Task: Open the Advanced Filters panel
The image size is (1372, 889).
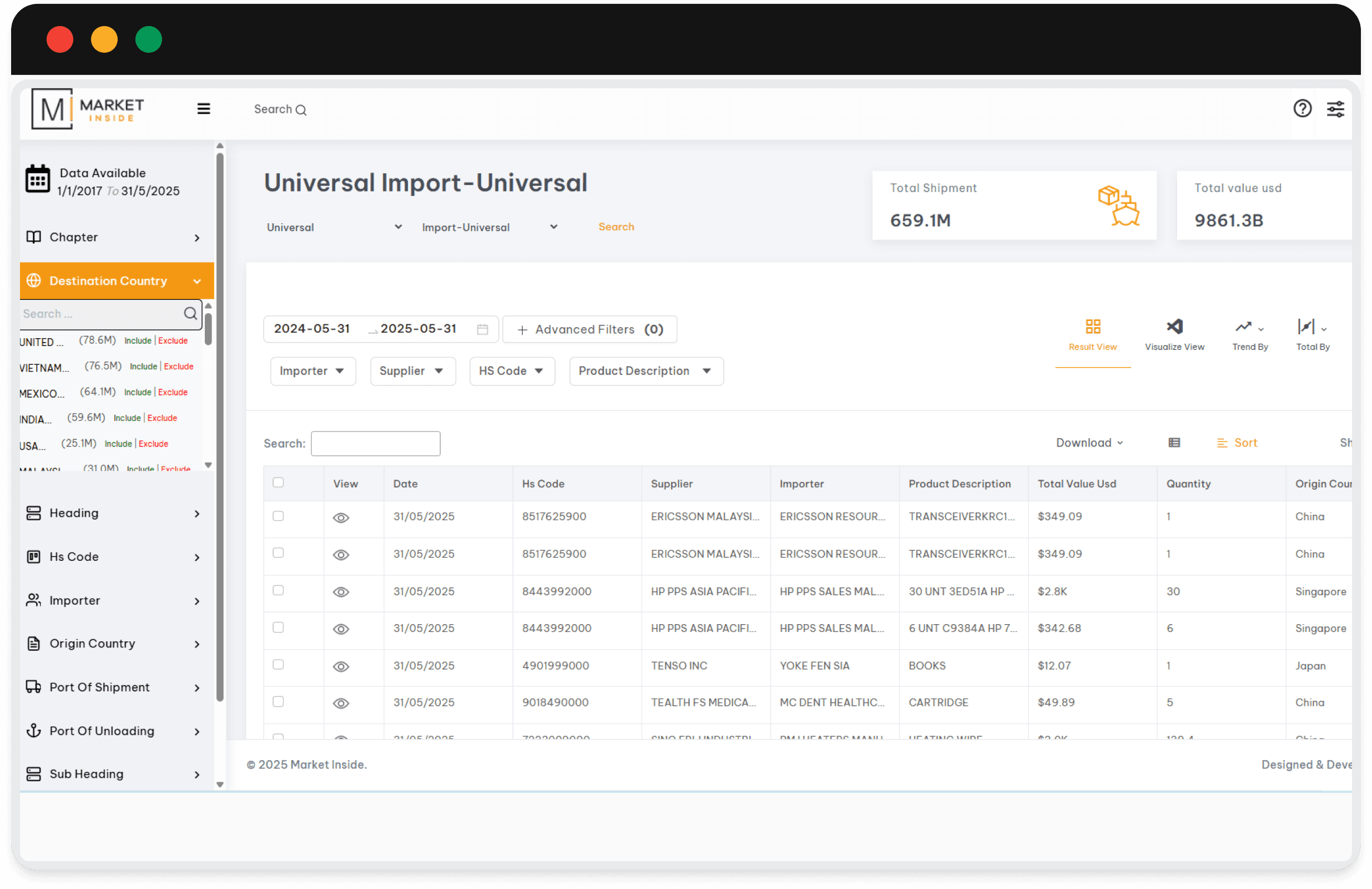Action: [x=588, y=329]
